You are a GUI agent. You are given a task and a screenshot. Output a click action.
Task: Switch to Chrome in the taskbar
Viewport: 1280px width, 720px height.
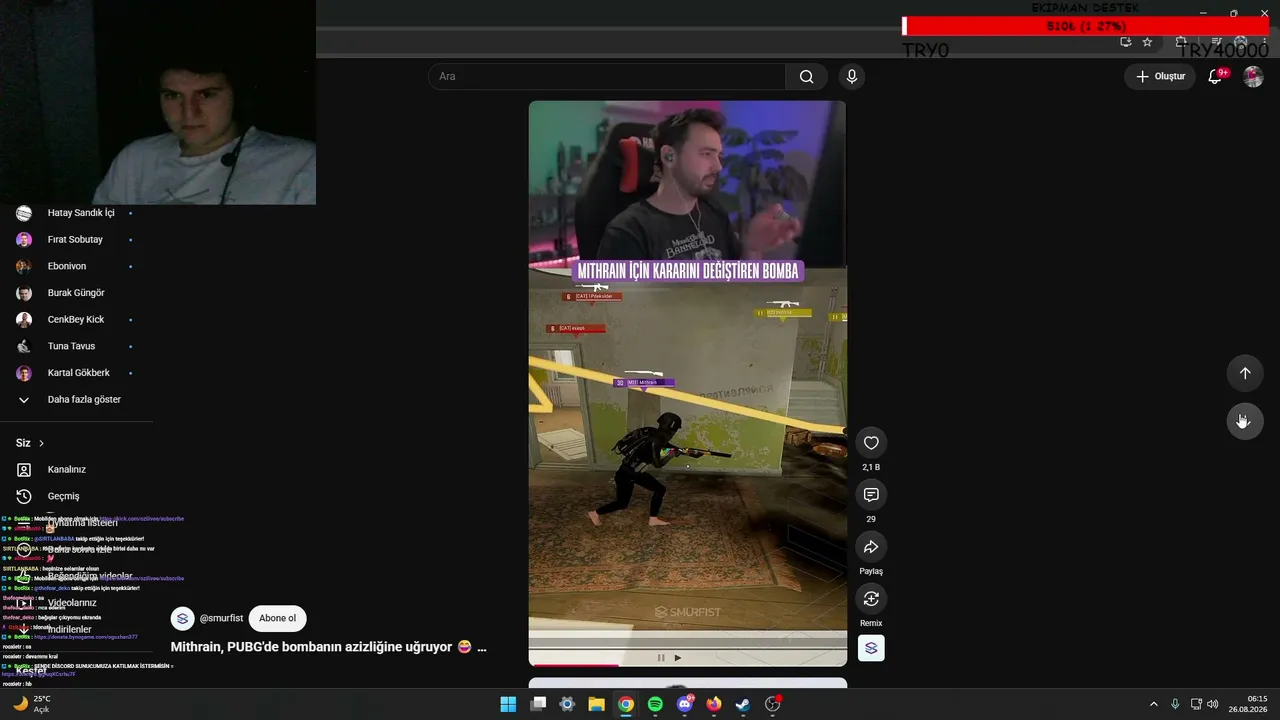pos(626,704)
